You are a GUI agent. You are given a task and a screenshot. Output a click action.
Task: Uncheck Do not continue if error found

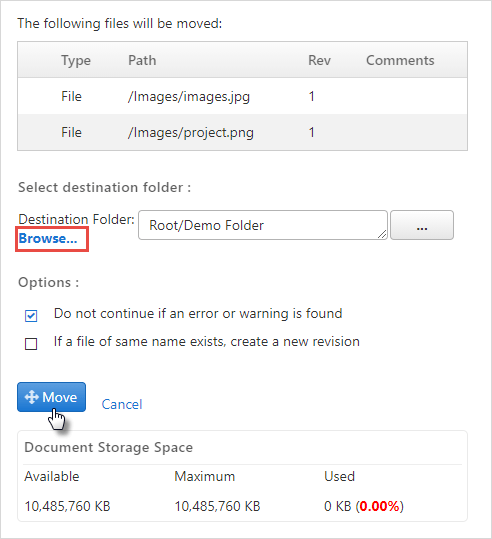coord(31,316)
